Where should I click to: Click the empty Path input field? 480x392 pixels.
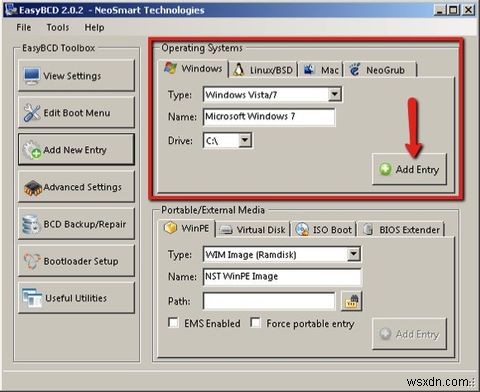pos(269,301)
